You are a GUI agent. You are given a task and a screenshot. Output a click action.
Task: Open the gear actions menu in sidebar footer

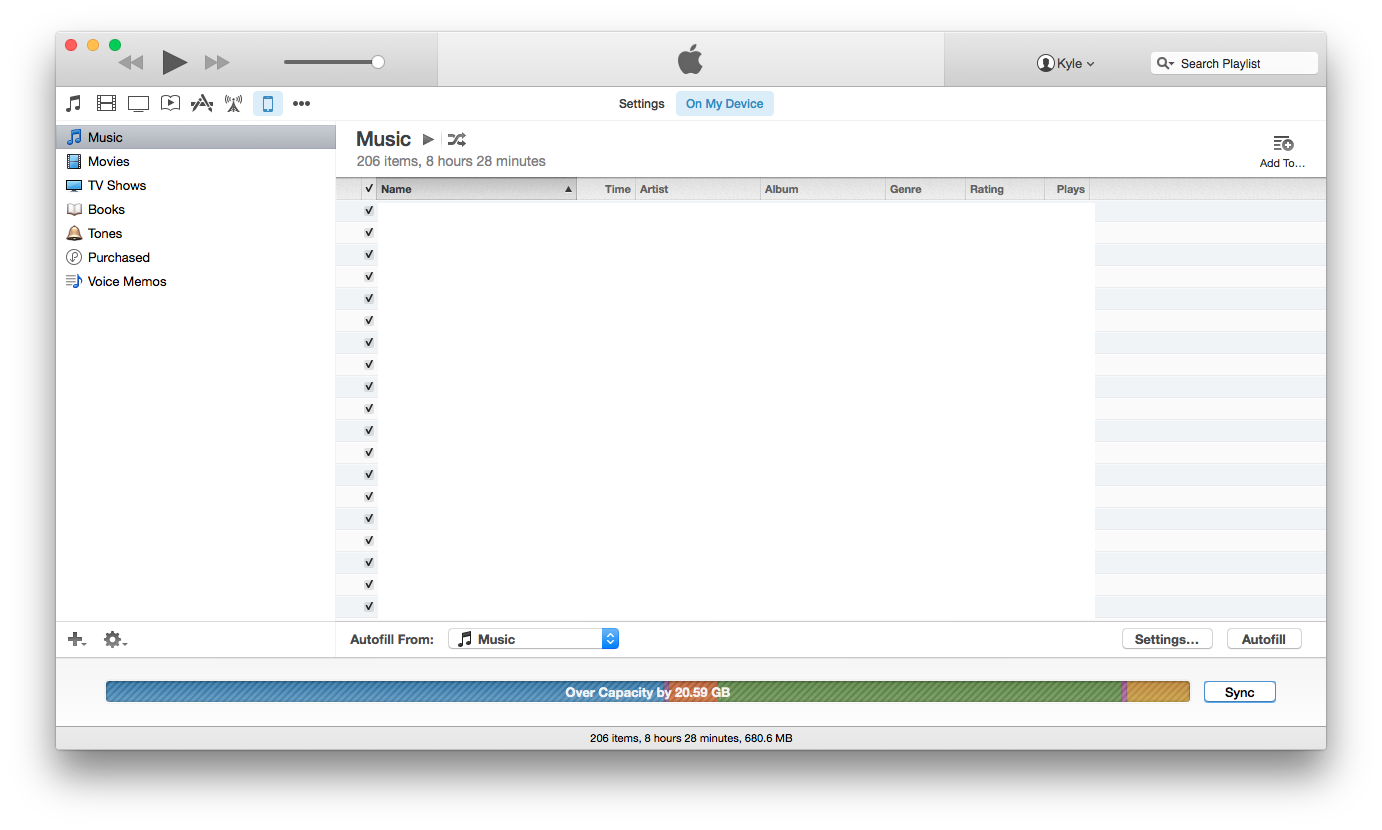(115, 639)
